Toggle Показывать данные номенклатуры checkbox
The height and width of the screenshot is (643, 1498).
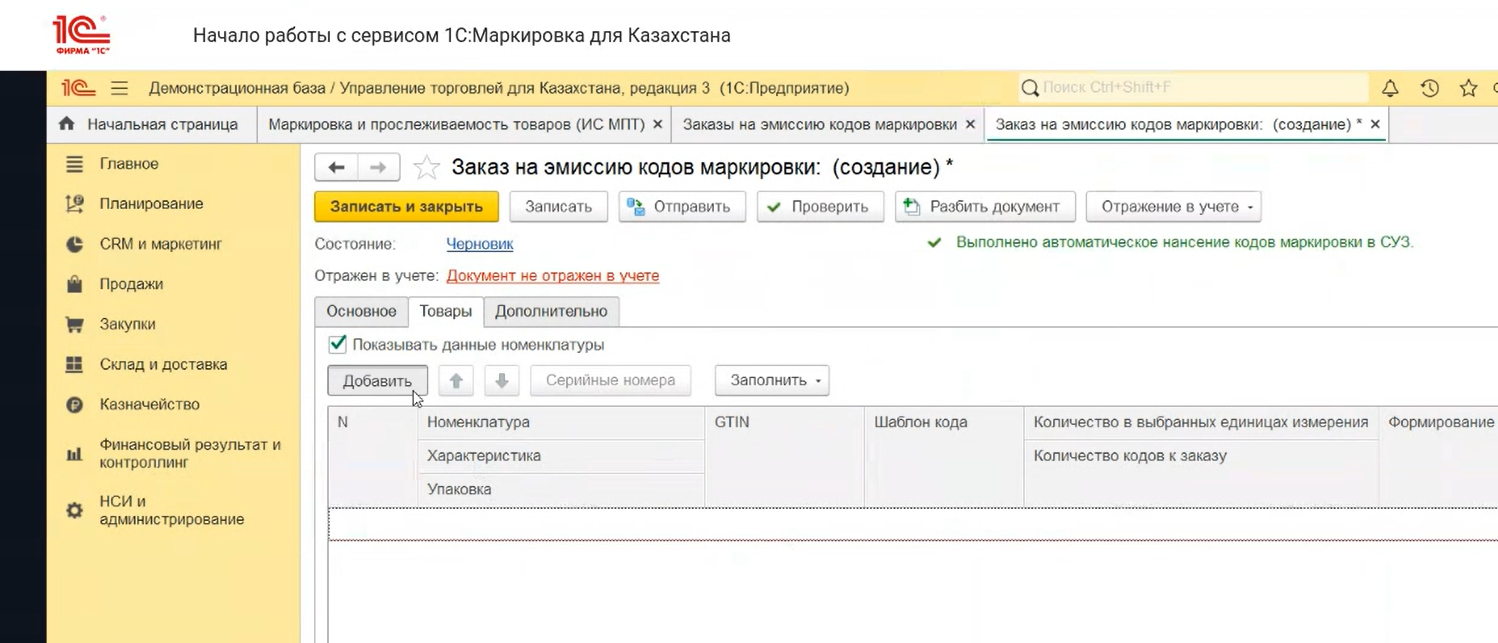(338, 345)
